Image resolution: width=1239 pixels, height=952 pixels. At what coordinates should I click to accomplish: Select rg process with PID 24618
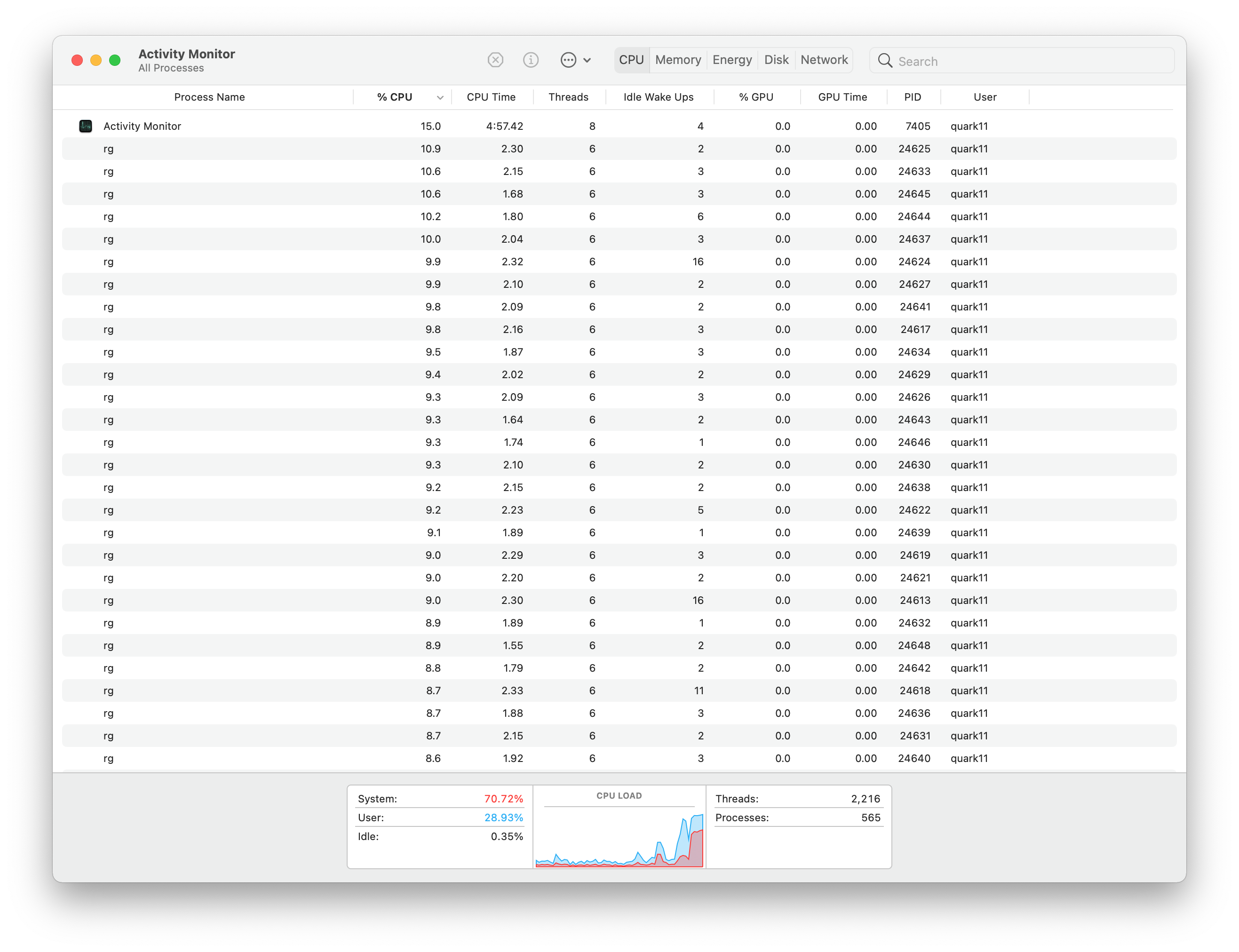click(x=619, y=691)
